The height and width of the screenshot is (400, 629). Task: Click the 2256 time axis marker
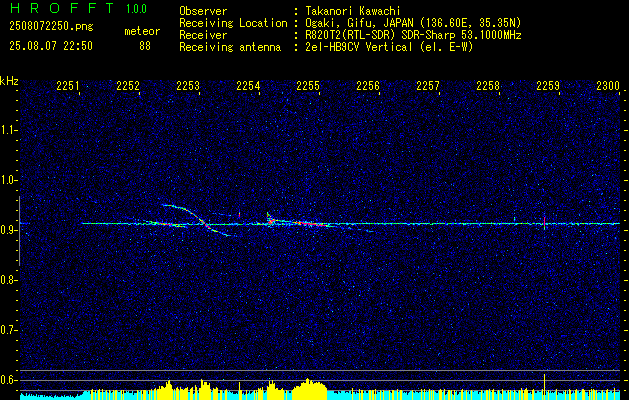click(x=368, y=86)
